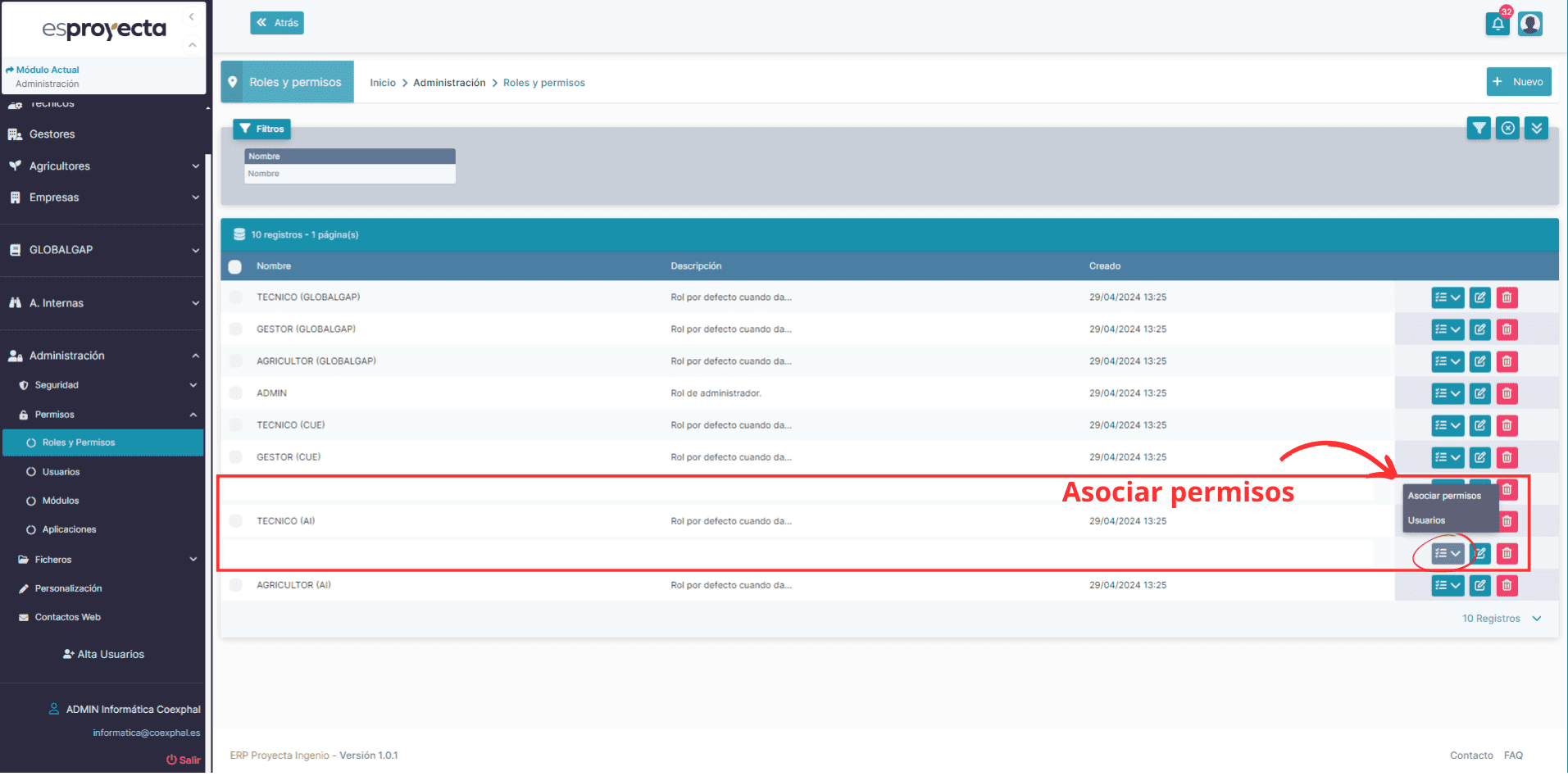
Task: Edit the ADMIN role with the pencil icon
Action: 1479,393
